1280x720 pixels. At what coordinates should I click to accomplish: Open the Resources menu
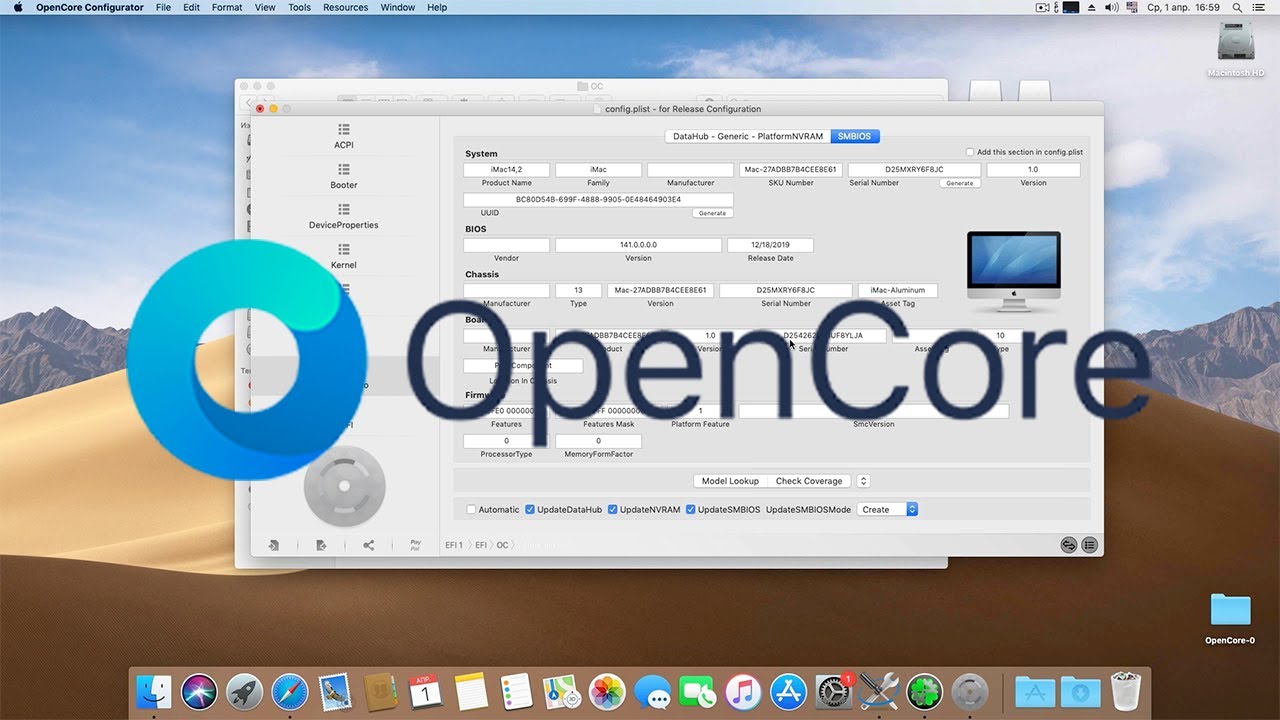pyautogui.click(x=346, y=7)
